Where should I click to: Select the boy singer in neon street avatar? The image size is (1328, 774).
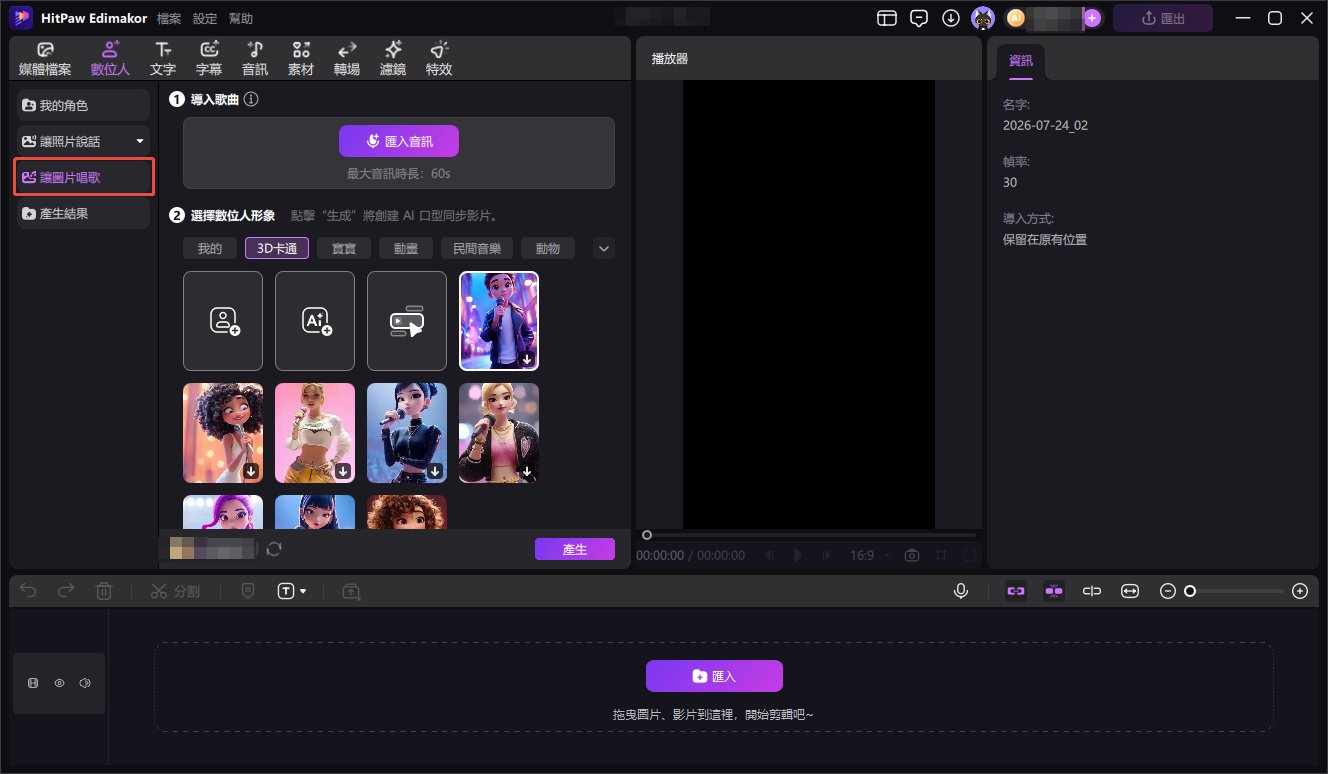coord(499,321)
